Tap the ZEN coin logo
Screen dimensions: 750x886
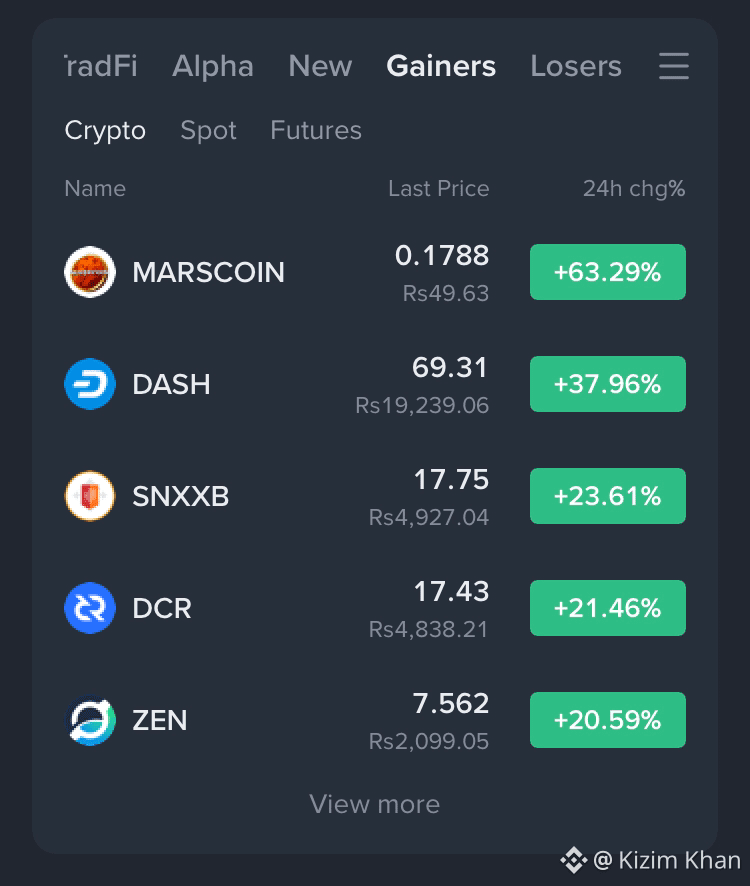tap(90, 720)
